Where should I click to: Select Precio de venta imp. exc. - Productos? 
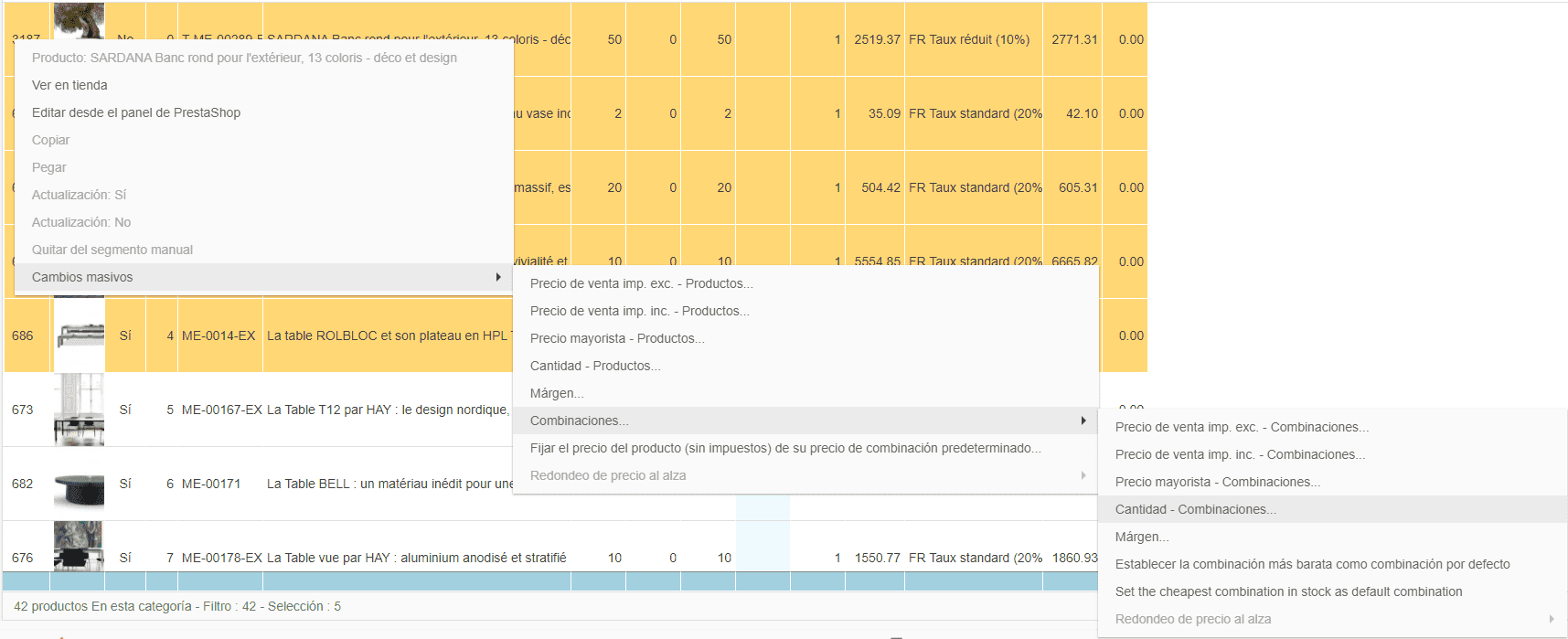(641, 283)
